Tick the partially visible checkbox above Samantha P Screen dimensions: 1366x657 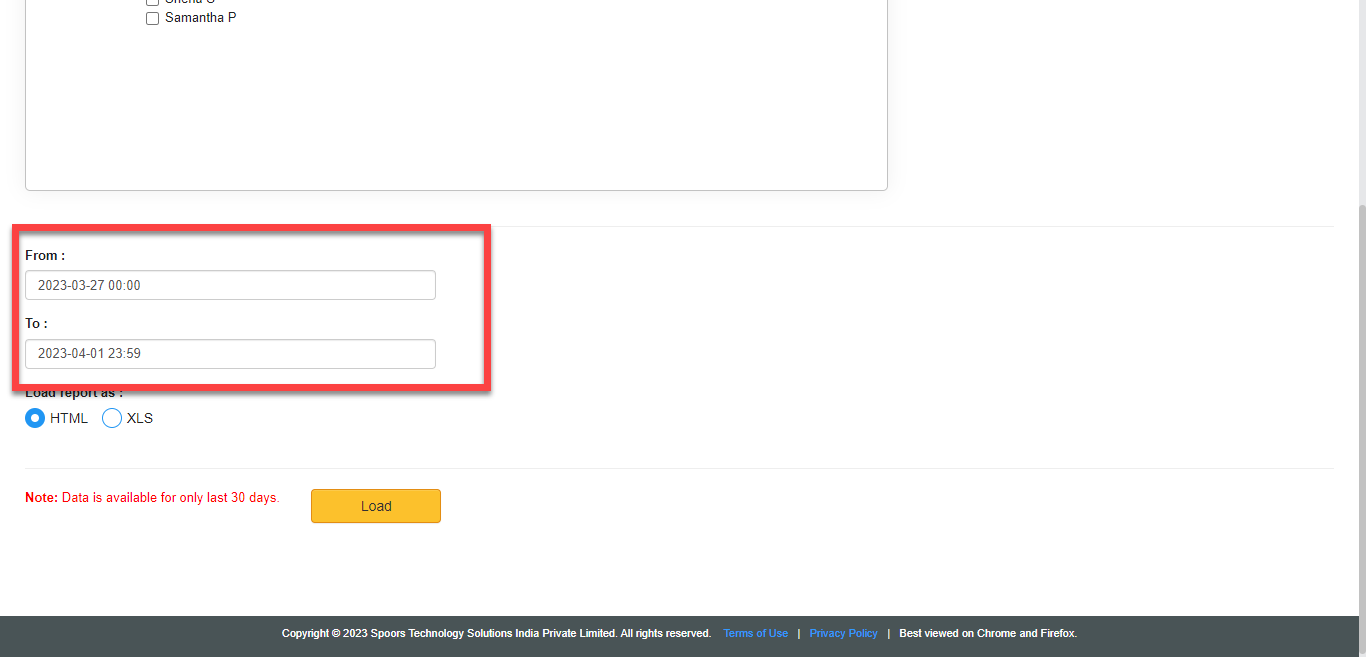(153, 3)
